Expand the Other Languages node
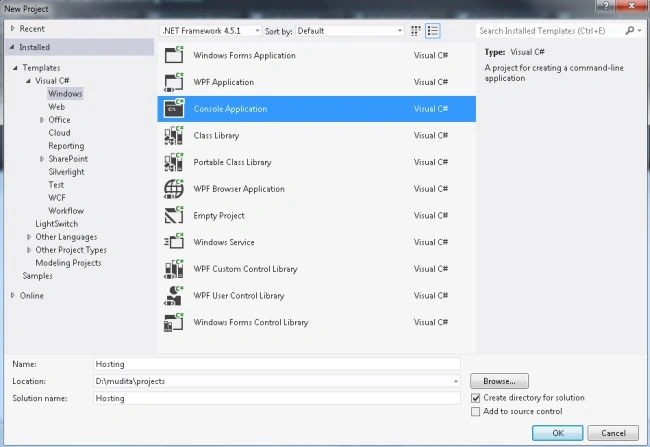This screenshot has height=447, width=650. 29,237
